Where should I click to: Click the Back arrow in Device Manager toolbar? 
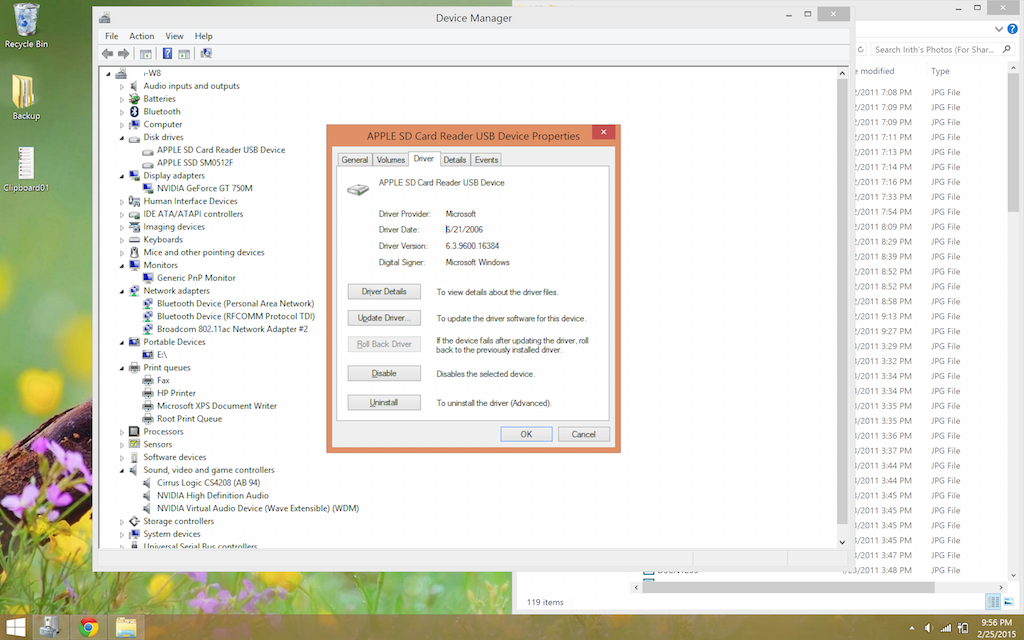pyautogui.click(x=107, y=54)
